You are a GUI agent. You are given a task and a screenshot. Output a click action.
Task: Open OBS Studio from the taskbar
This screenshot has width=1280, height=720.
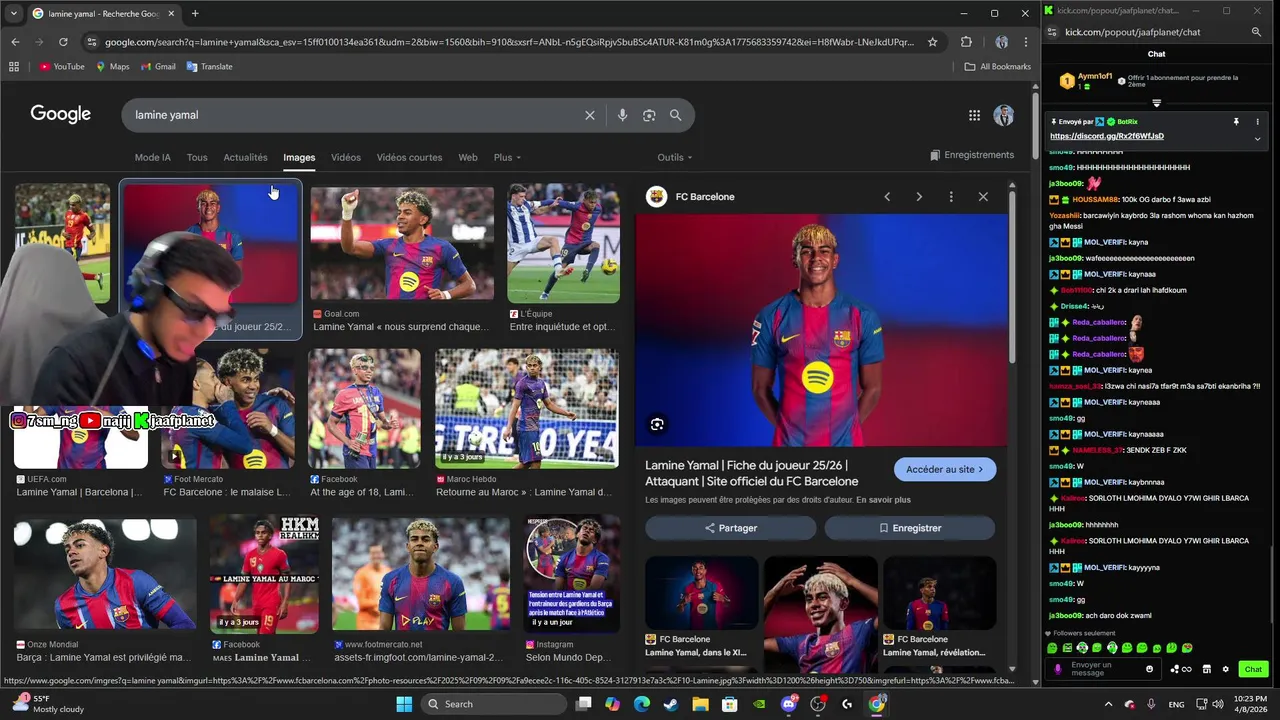click(818, 704)
